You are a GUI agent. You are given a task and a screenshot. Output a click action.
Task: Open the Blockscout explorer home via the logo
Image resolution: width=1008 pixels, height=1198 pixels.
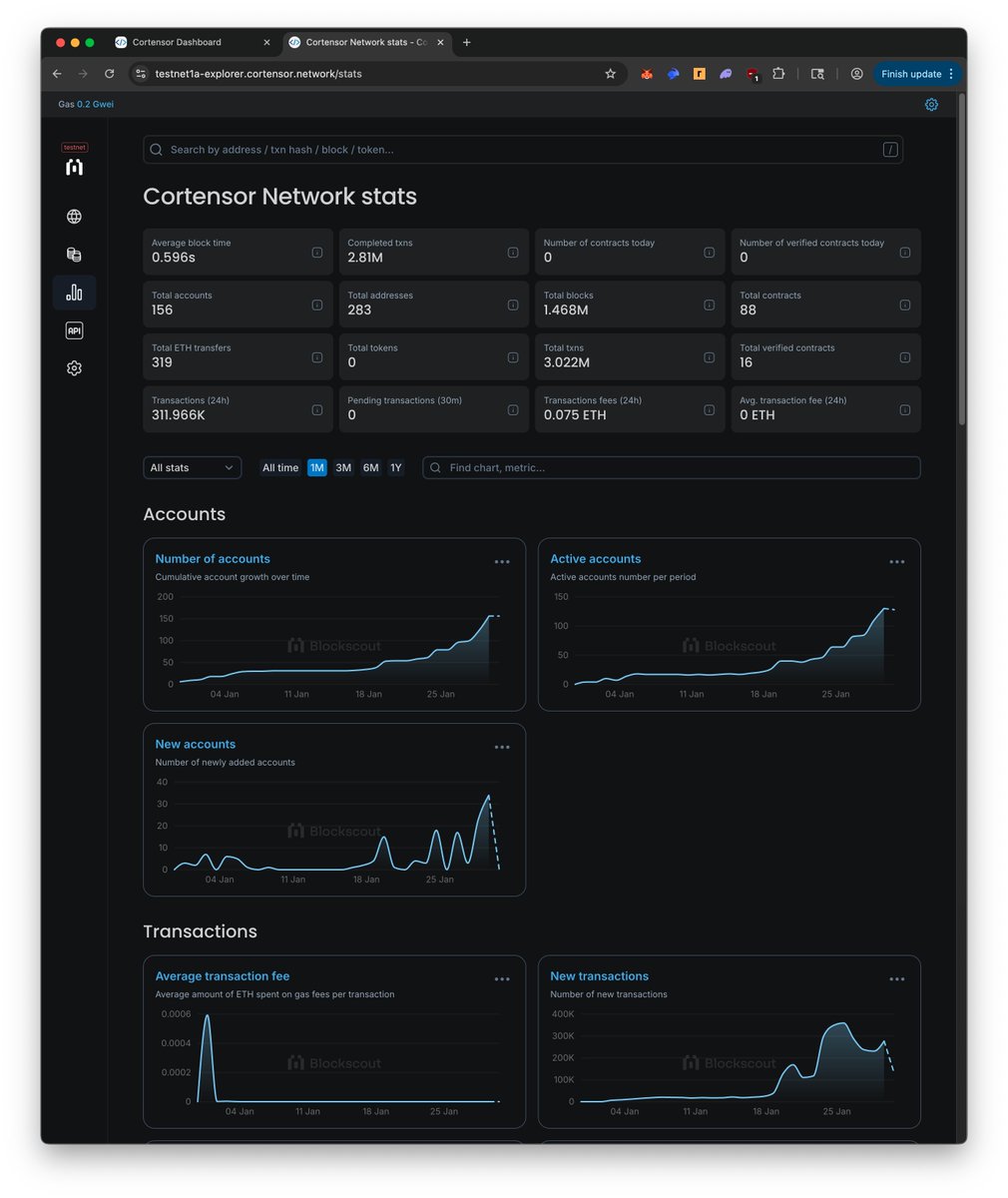point(74,167)
